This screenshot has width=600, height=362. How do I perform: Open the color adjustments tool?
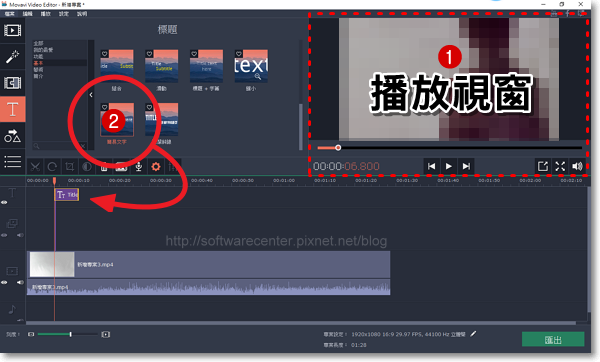pyautogui.click(x=87, y=166)
